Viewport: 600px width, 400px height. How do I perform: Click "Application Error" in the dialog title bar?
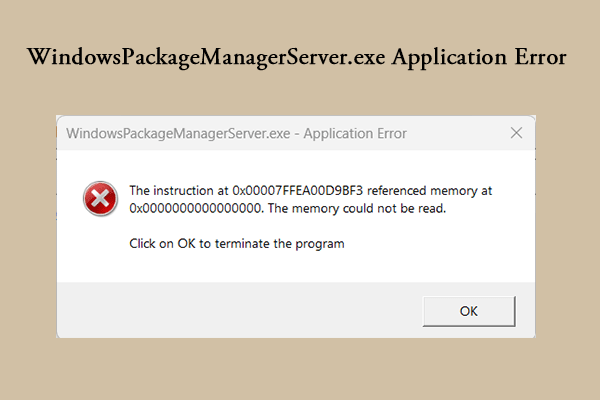click(355, 134)
